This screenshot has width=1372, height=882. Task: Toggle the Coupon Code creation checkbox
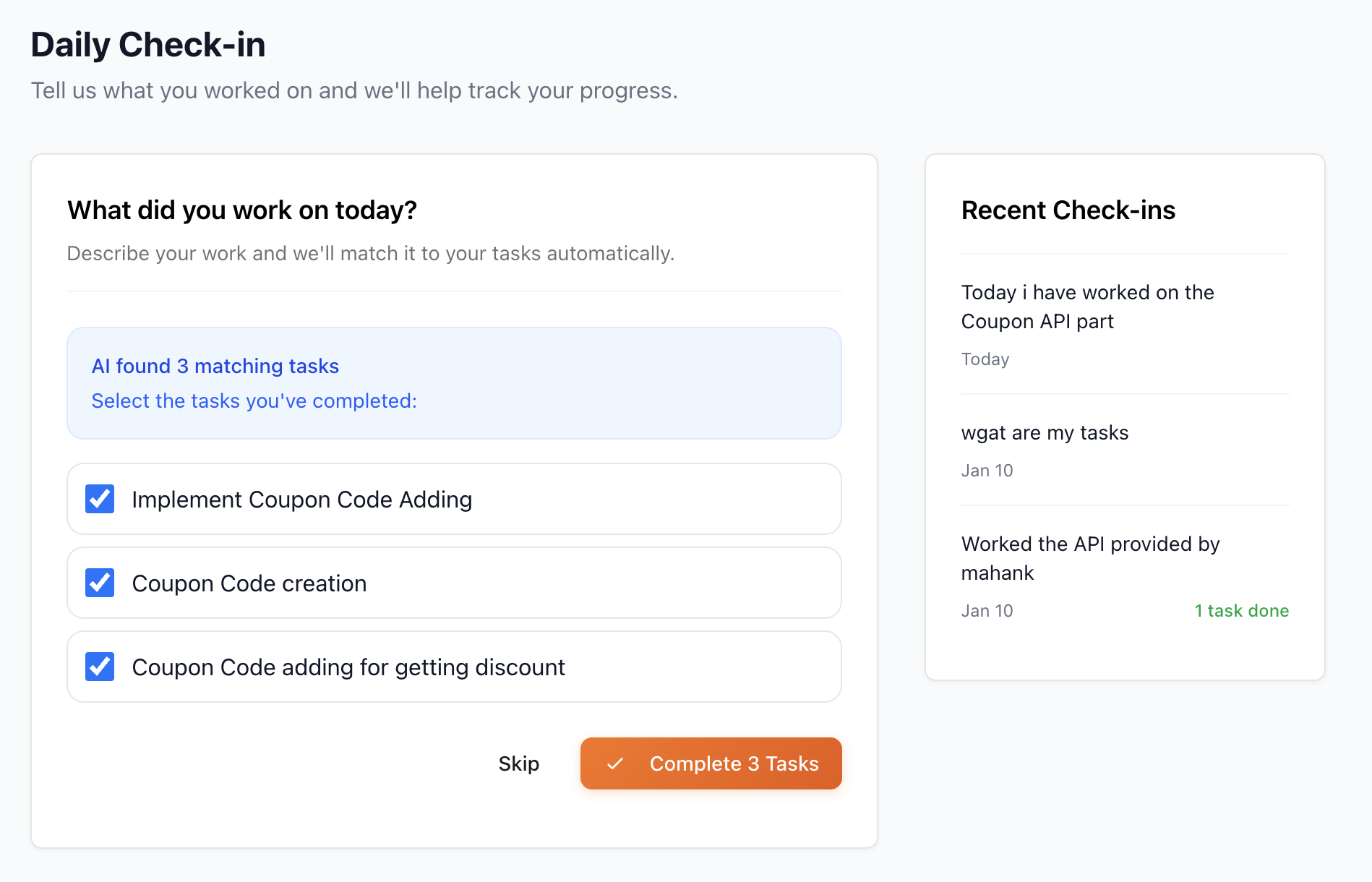[x=100, y=583]
